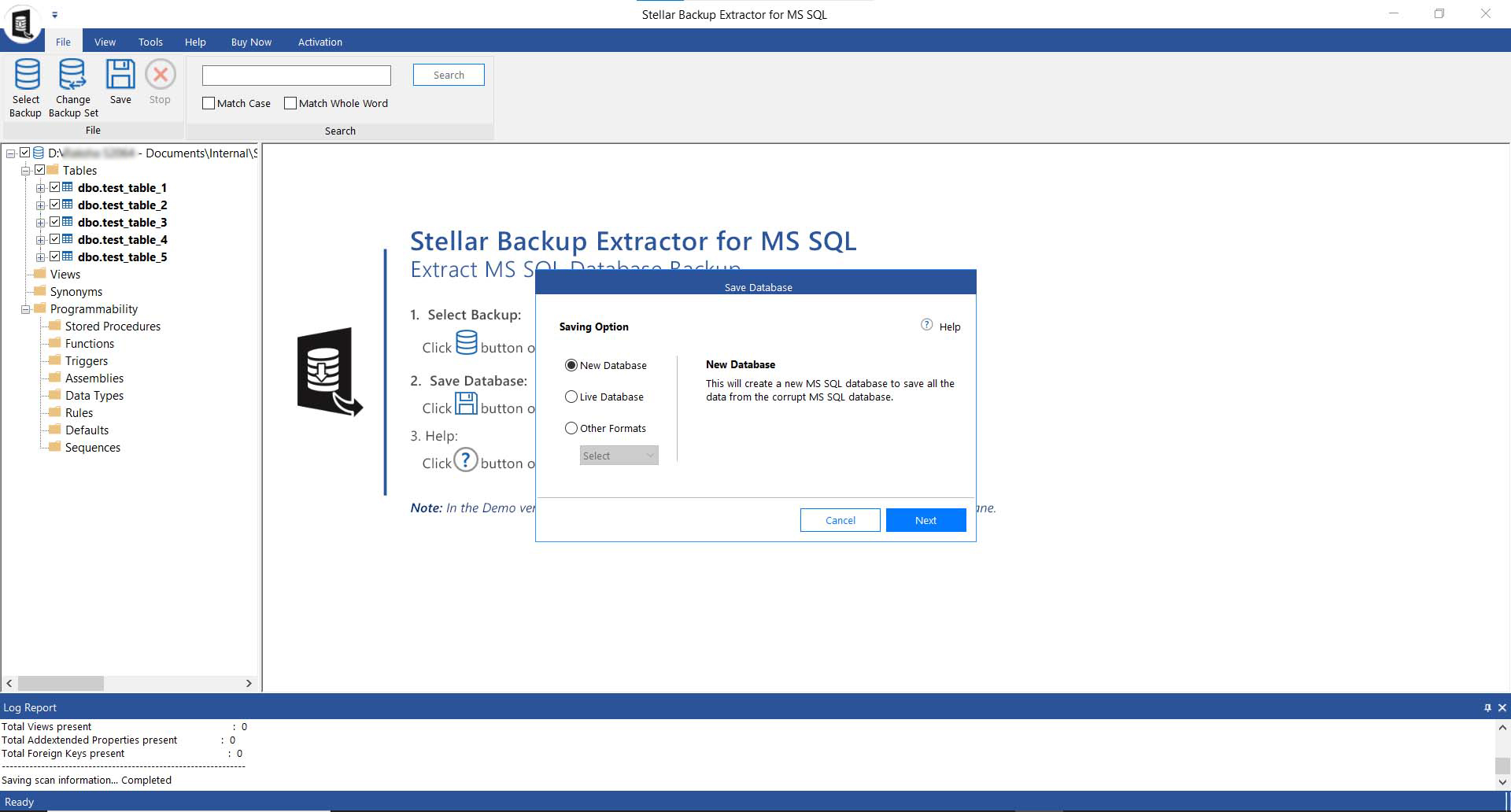Collapse the Tables tree node
This screenshot has height=812, width=1511.
coord(25,171)
